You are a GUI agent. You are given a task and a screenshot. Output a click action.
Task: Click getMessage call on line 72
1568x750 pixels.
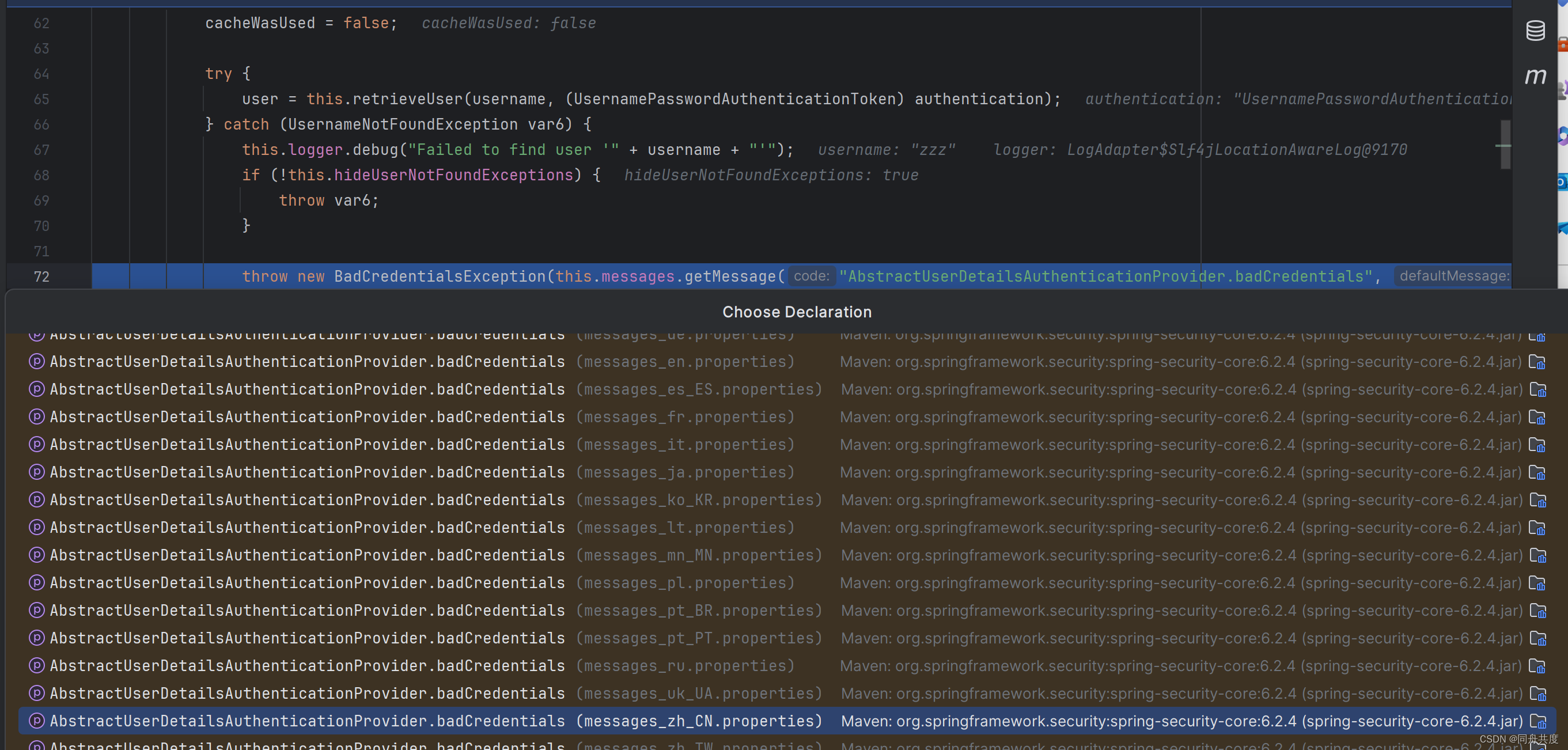coord(730,276)
